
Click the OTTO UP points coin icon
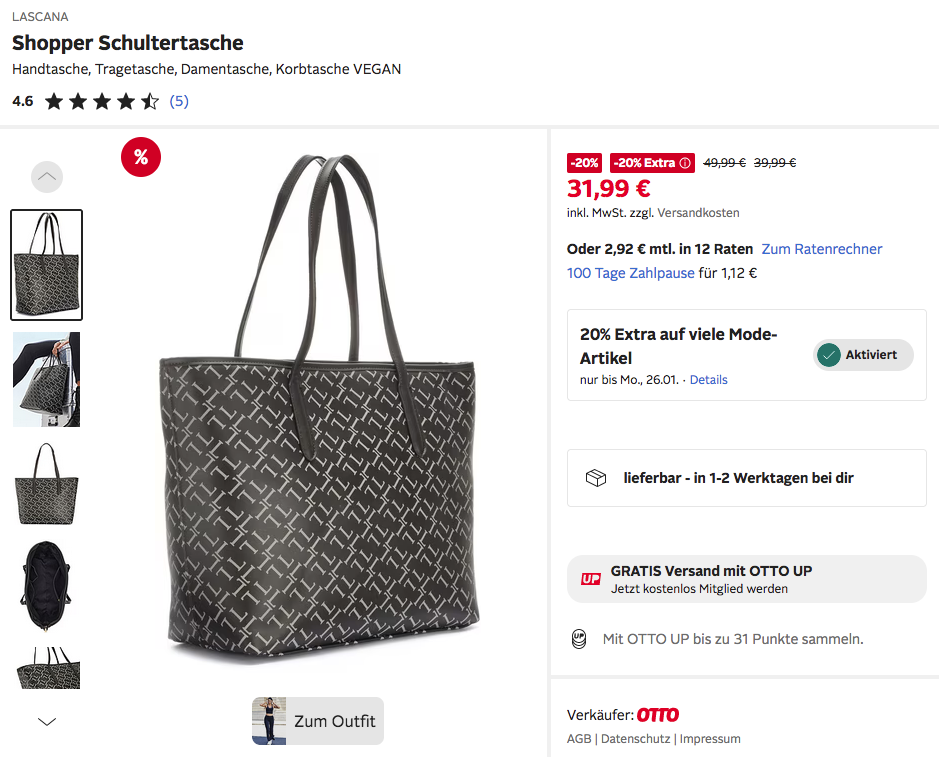tap(578, 638)
